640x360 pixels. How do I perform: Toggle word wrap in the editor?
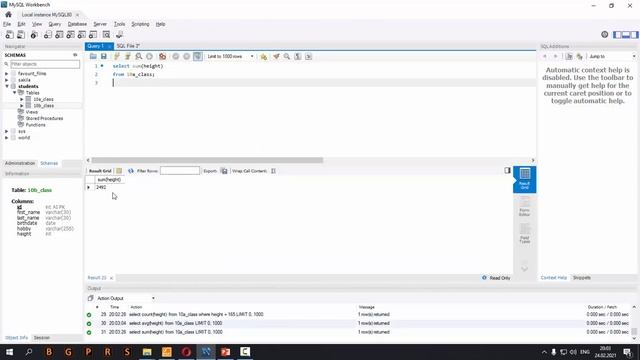click(x=309, y=56)
